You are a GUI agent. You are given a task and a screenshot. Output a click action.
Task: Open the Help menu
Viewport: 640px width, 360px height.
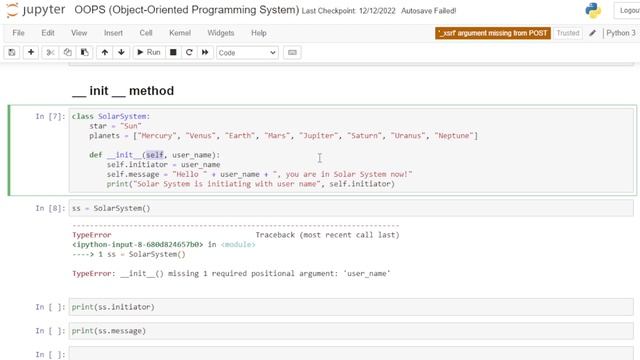259,33
